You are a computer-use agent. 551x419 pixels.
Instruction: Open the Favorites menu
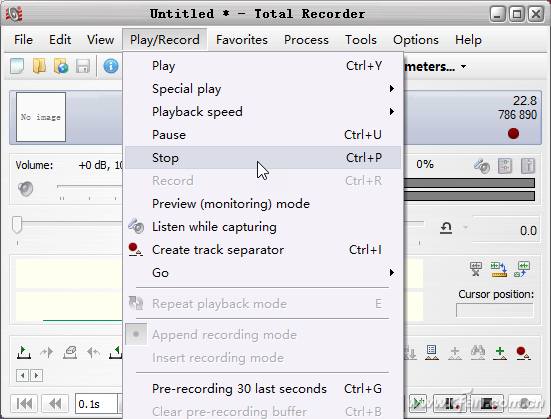(x=242, y=40)
